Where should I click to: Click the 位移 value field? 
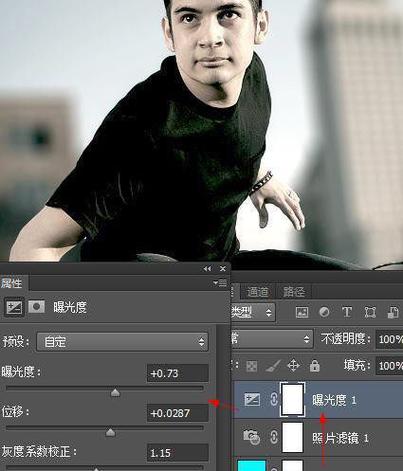(x=178, y=413)
